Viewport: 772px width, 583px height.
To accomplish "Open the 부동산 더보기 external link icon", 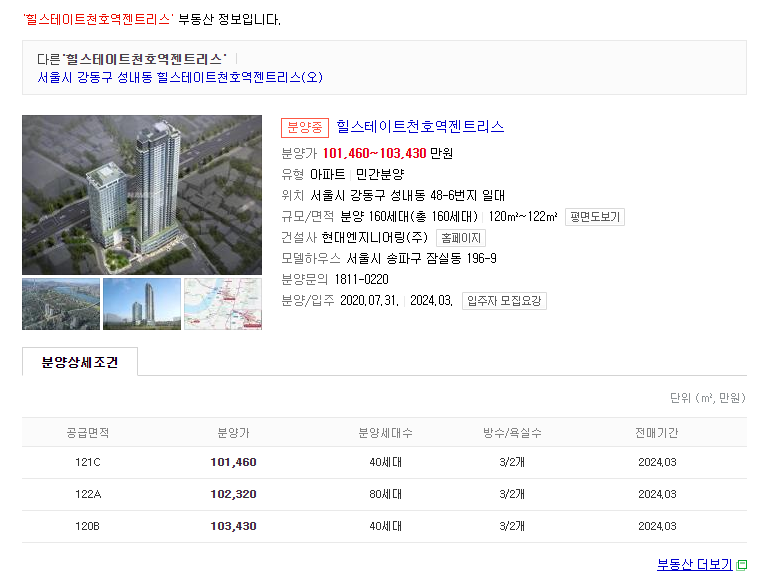I will pyautogui.click(x=742, y=565).
